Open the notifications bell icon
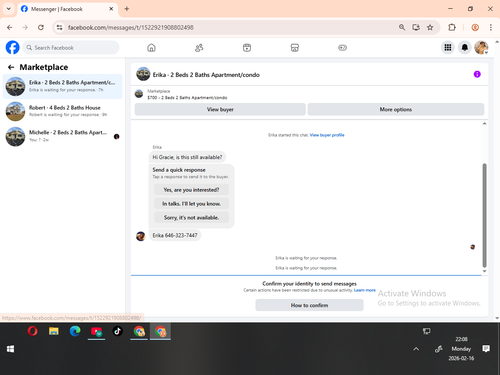Image resolution: width=500 pixels, height=375 pixels. (x=465, y=48)
